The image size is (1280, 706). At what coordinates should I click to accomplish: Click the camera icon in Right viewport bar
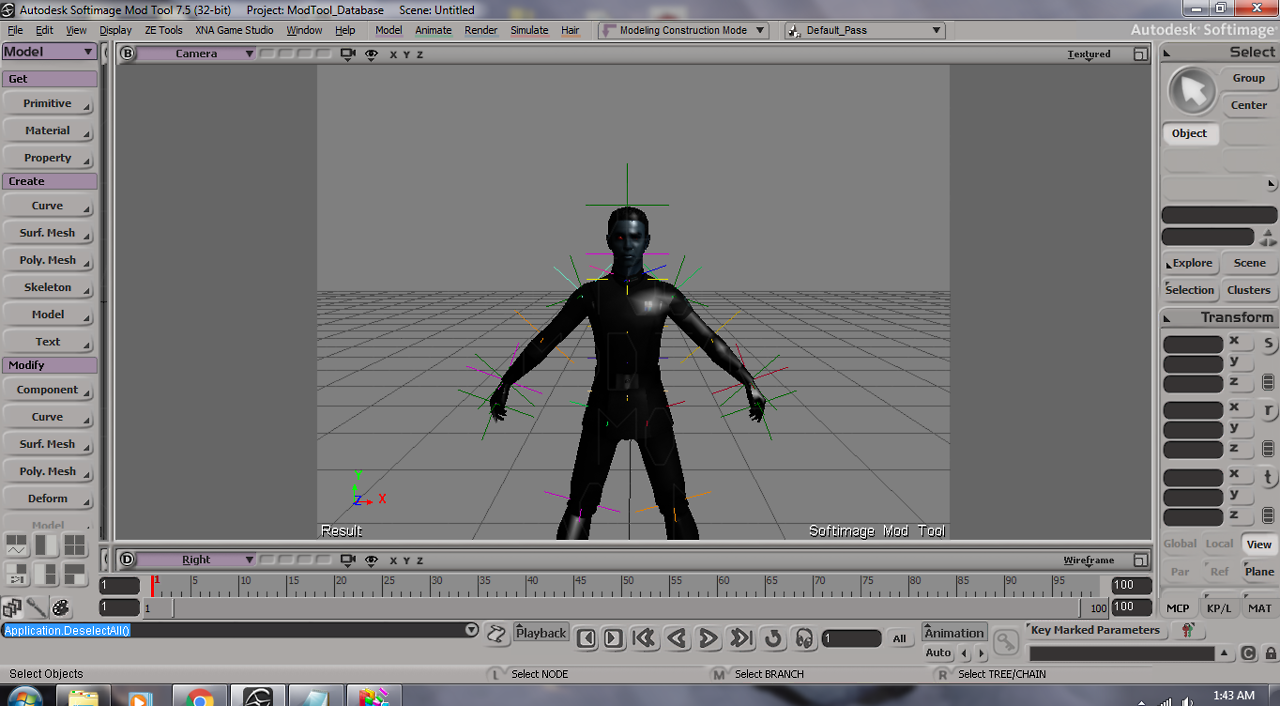tap(348, 560)
